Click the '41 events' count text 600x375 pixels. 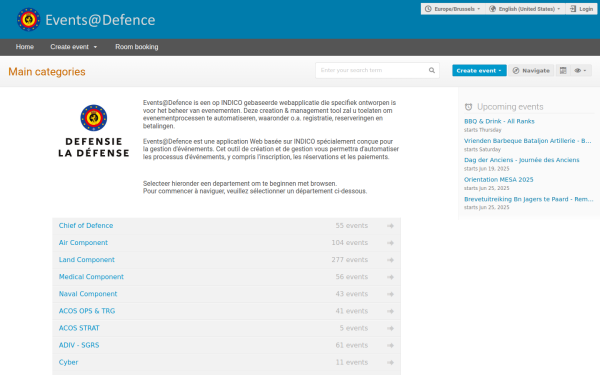click(x=352, y=311)
